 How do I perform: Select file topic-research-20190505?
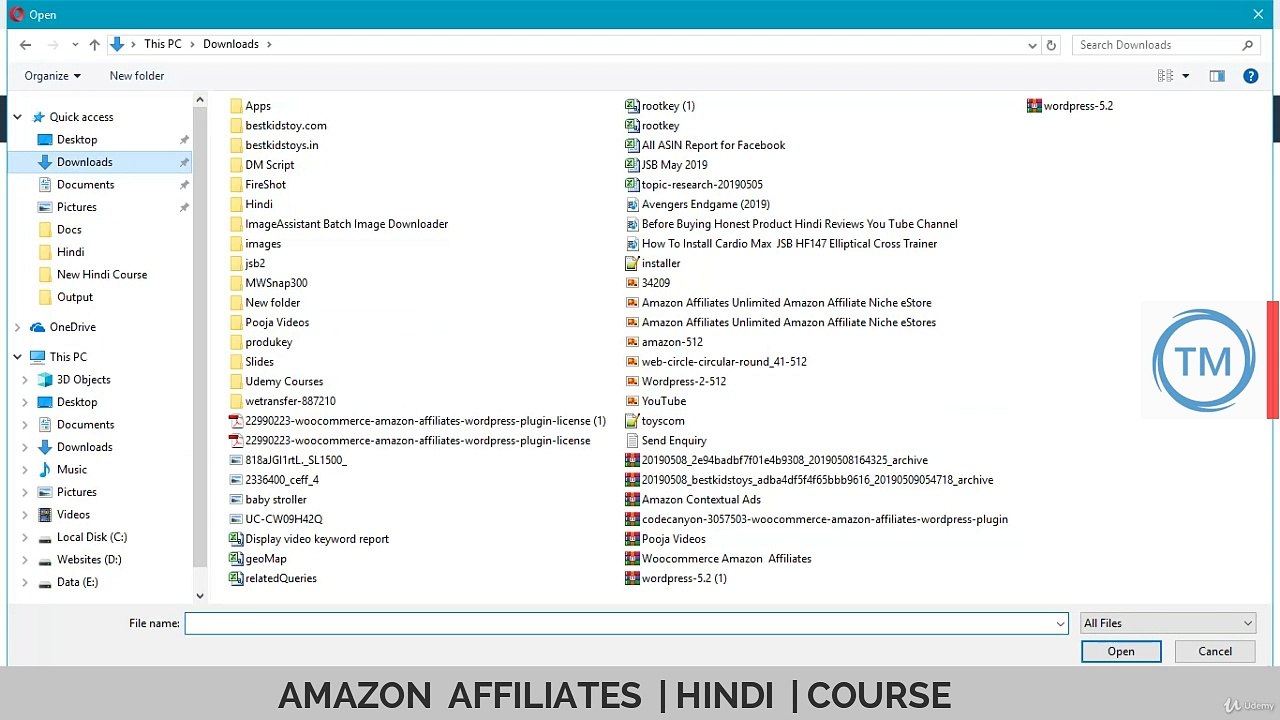(702, 185)
